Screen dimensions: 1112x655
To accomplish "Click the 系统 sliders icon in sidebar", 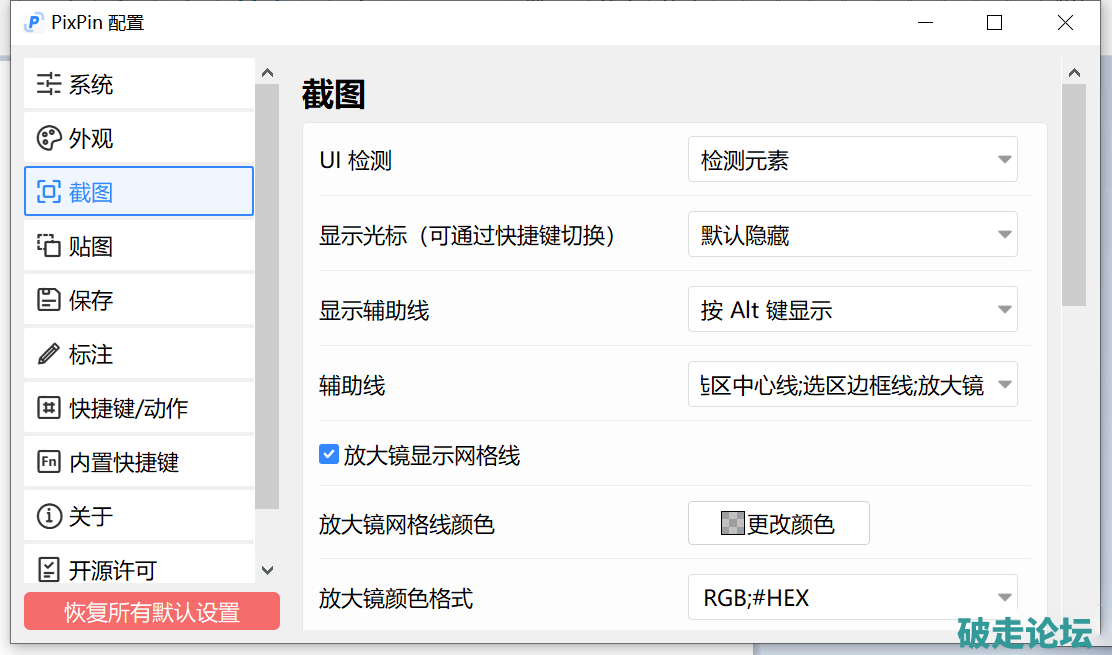I will coord(49,85).
